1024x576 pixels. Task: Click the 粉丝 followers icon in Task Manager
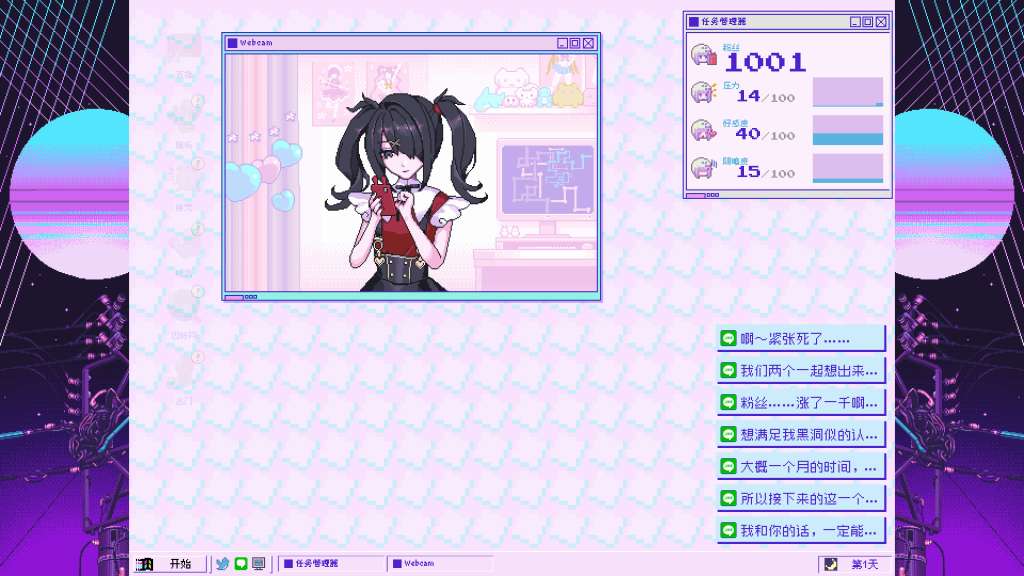coord(704,56)
